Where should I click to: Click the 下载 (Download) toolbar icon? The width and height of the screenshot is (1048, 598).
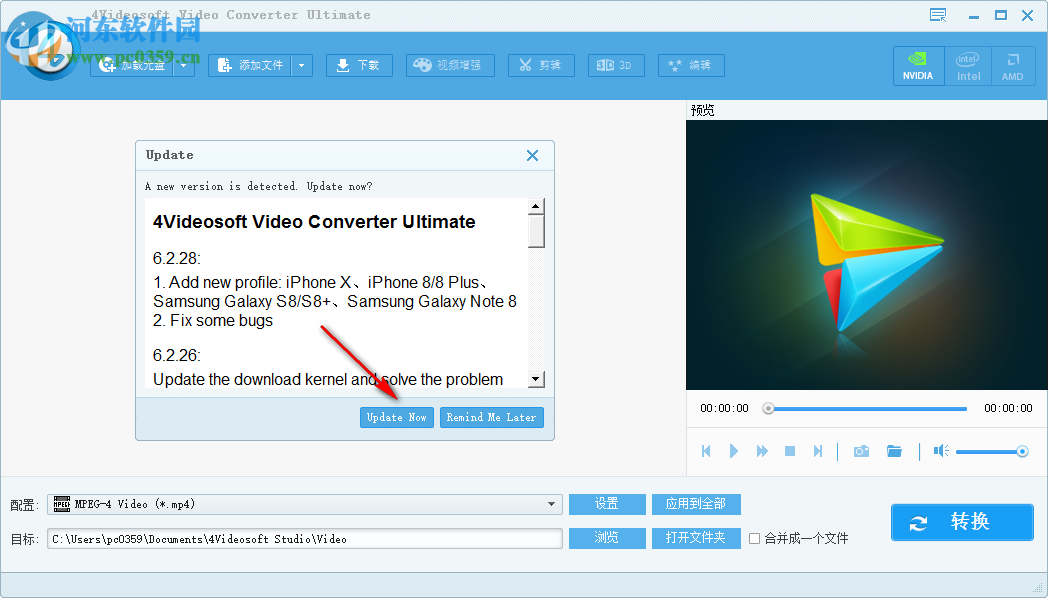pyautogui.click(x=359, y=65)
